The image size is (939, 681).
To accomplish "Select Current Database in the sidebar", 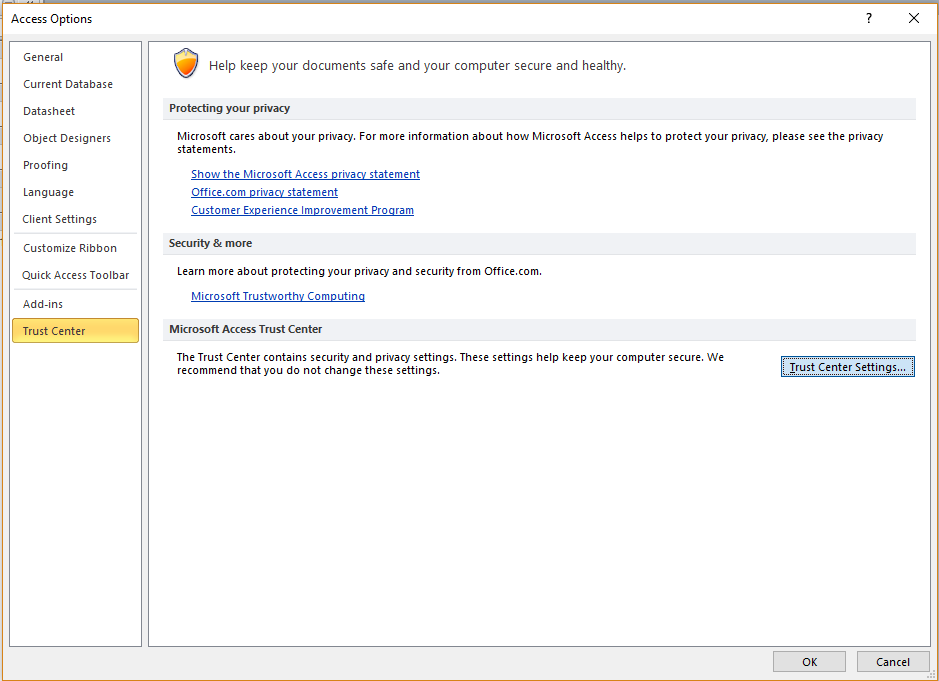I will click(x=75, y=84).
